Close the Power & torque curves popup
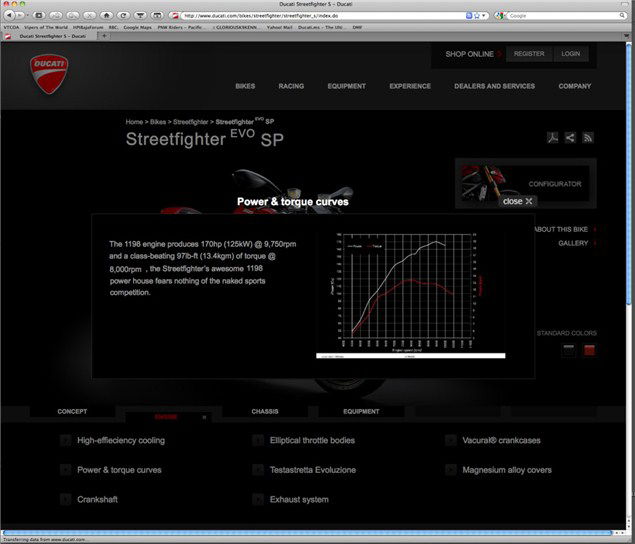The width and height of the screenshot is (635, 544). point(519,201)
